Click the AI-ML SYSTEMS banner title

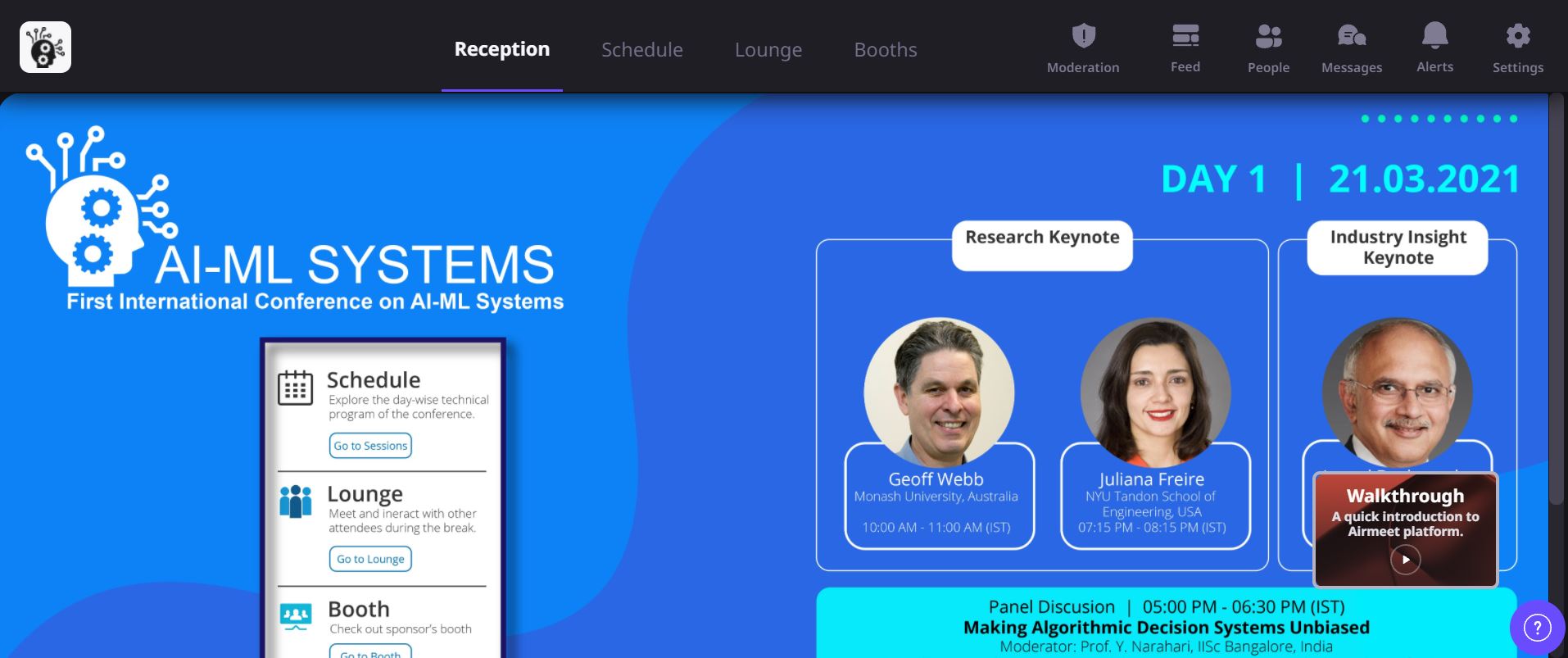point(354,265)
